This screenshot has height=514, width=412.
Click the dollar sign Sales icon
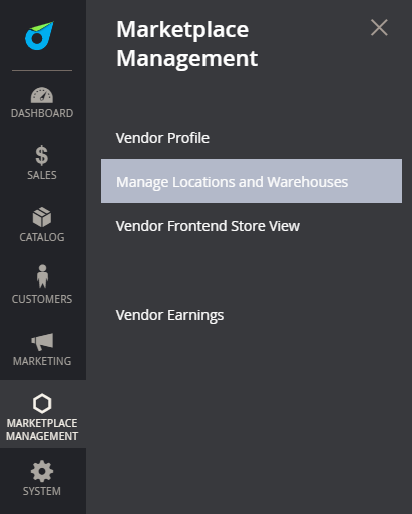(x=42, y=155)
